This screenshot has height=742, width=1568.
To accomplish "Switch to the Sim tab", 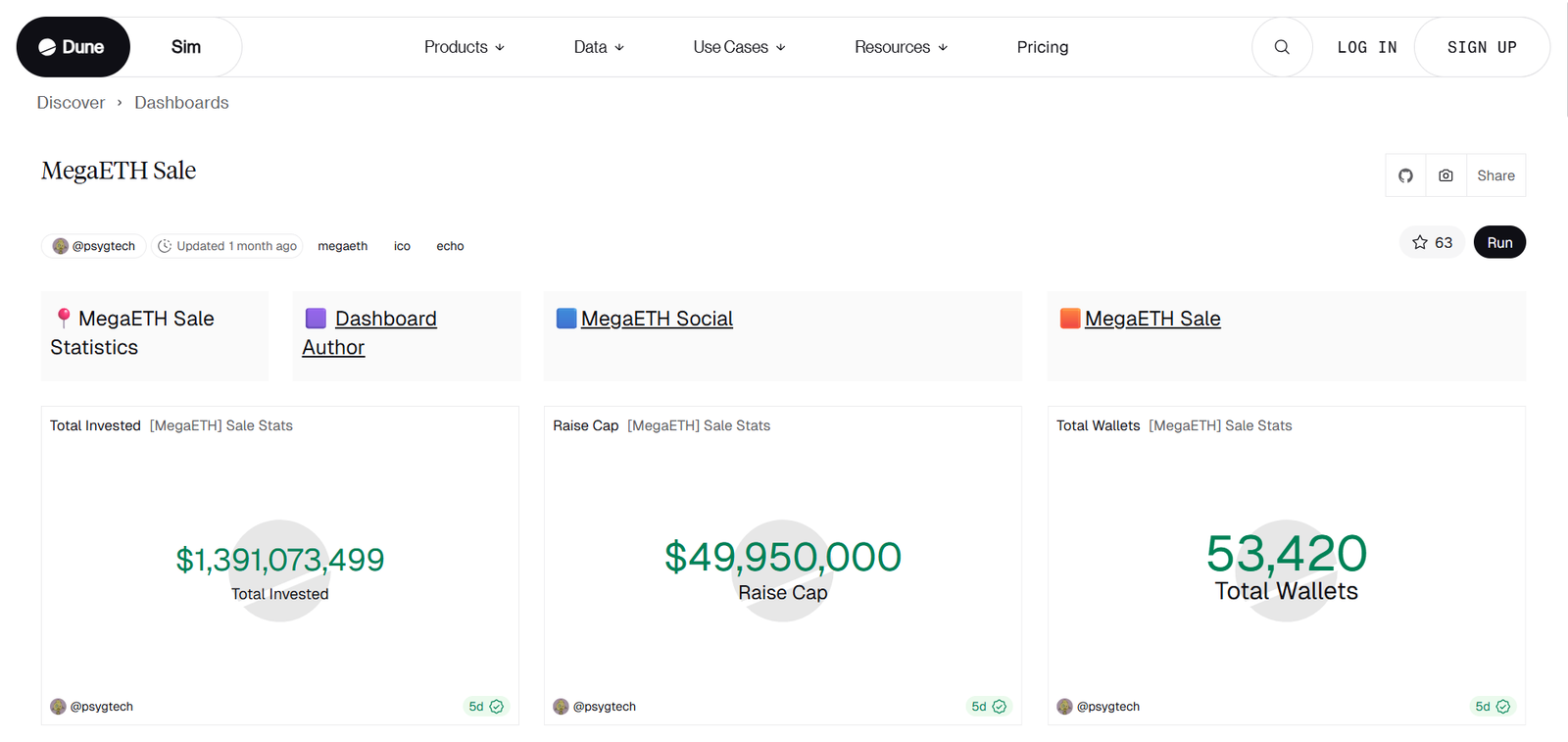I will tap(185, 47).
